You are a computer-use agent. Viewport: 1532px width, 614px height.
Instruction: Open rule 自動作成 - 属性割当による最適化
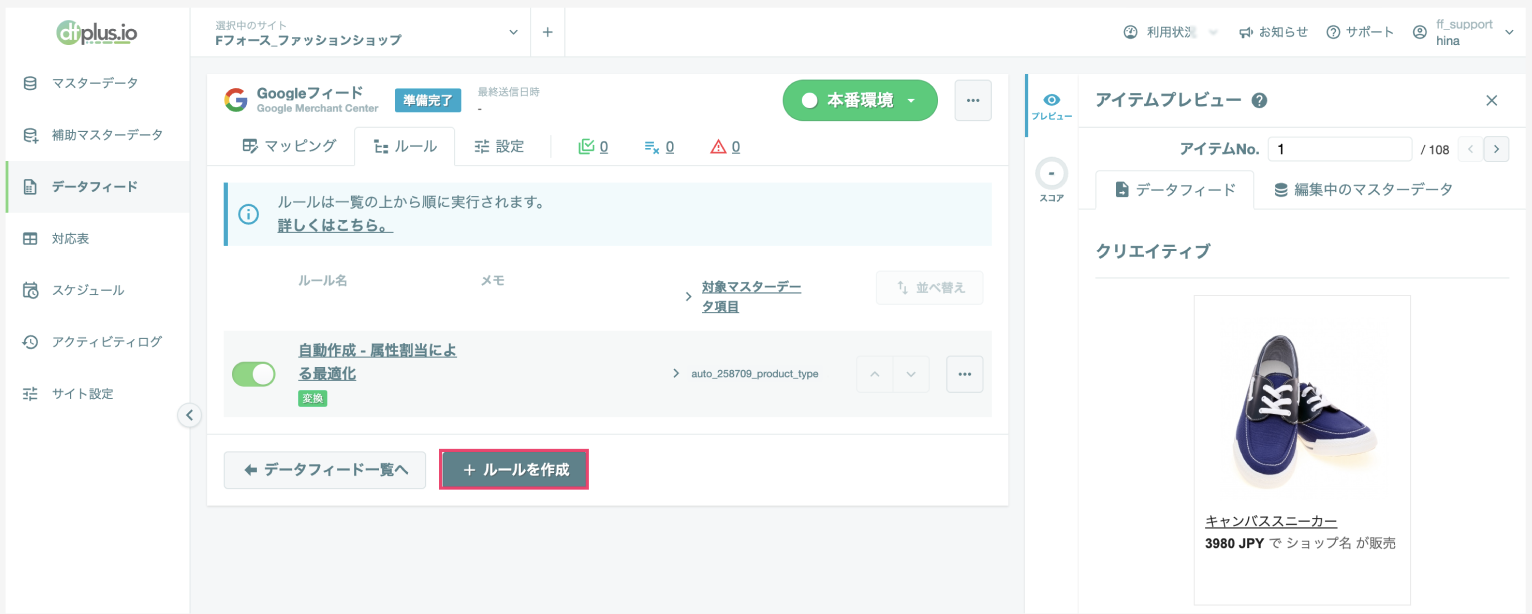(x=377, y=362)
